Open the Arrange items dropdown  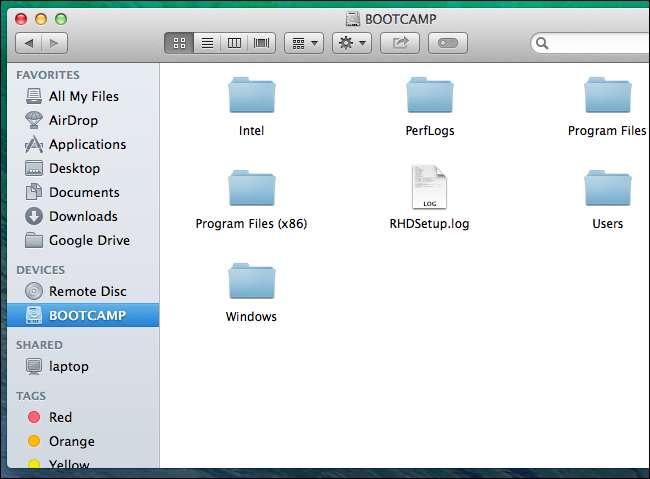pos(303,43)
